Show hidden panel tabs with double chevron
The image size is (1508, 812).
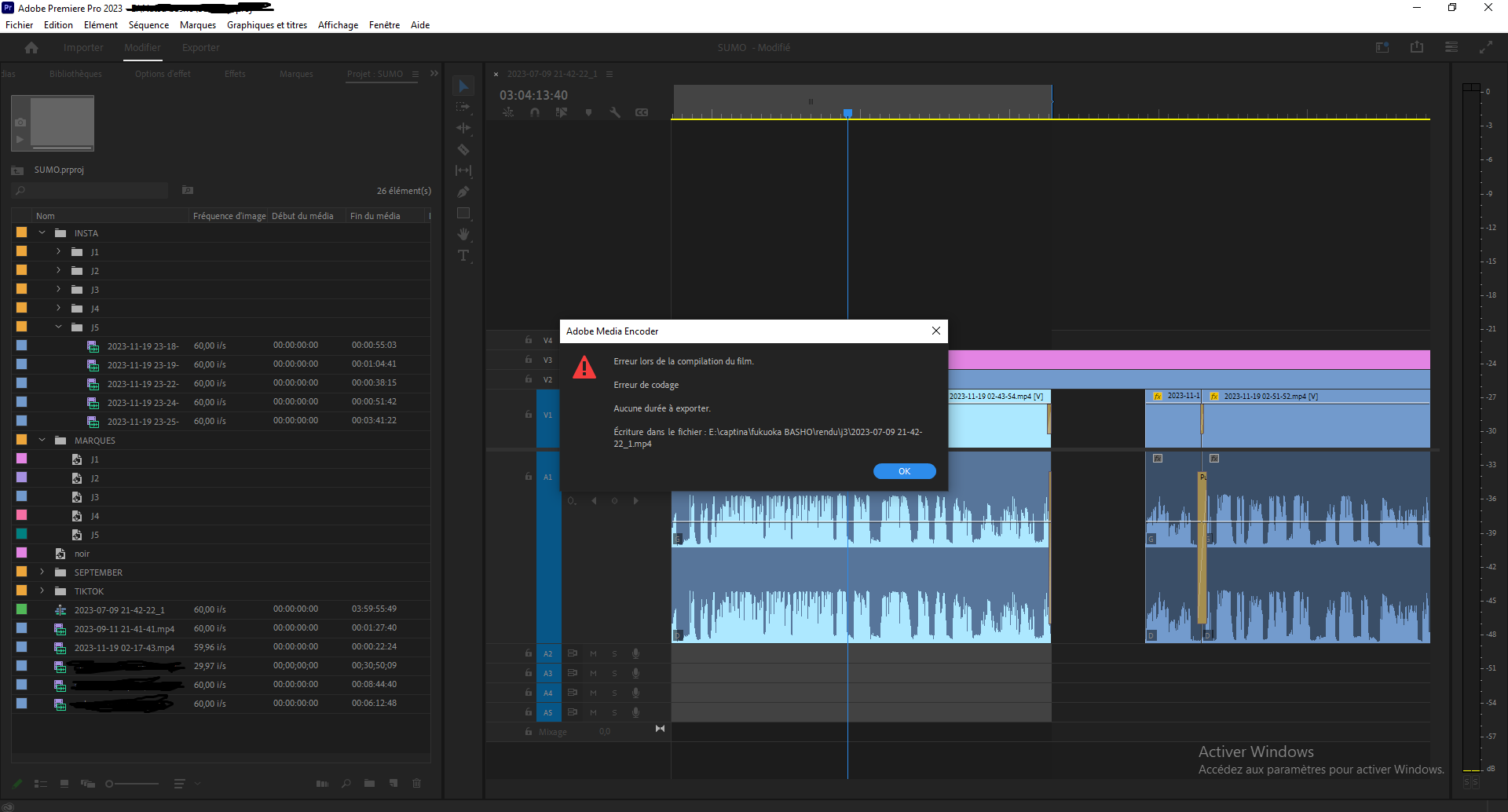tap(434, 74)
